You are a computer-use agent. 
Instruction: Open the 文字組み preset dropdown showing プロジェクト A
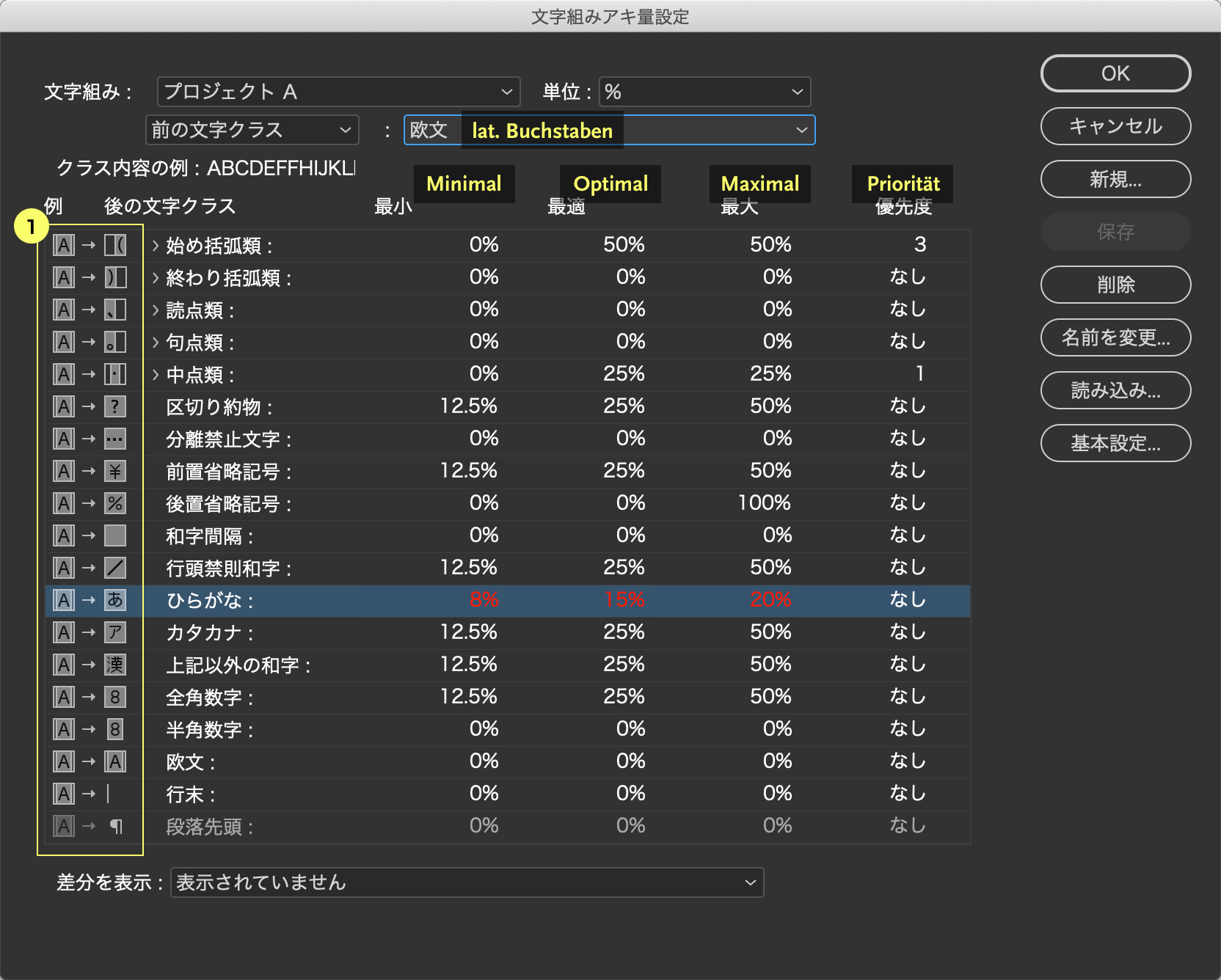coord(338,92)
